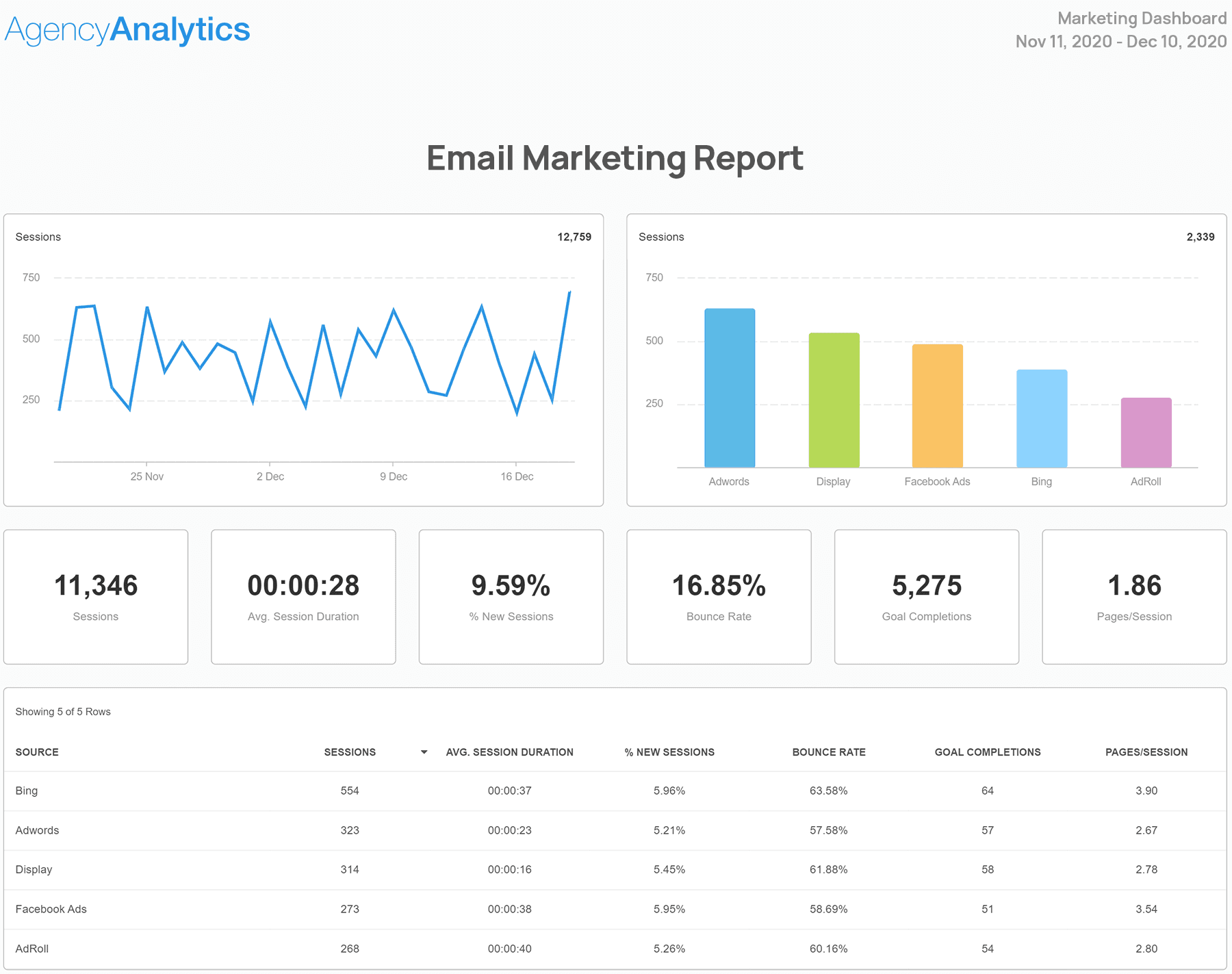1232x974 pixels.
Task: Click the 1.86 Pages/Session card
Action: 1134,596
